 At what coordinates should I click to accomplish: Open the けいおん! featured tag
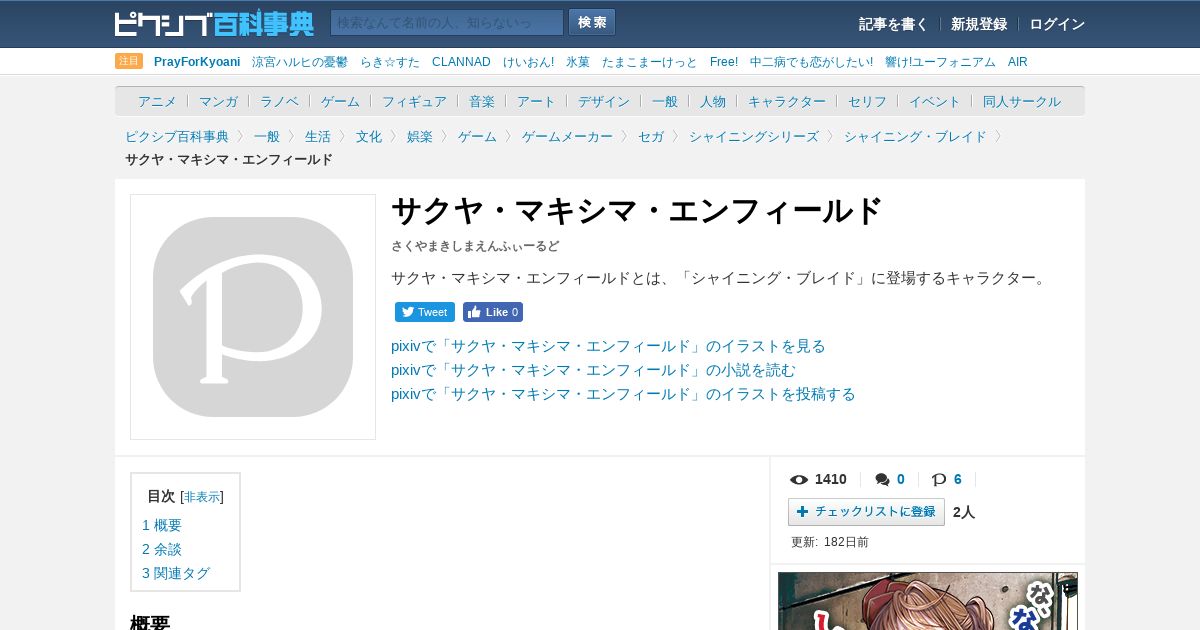pyautogui.click(x=528, y=62)
